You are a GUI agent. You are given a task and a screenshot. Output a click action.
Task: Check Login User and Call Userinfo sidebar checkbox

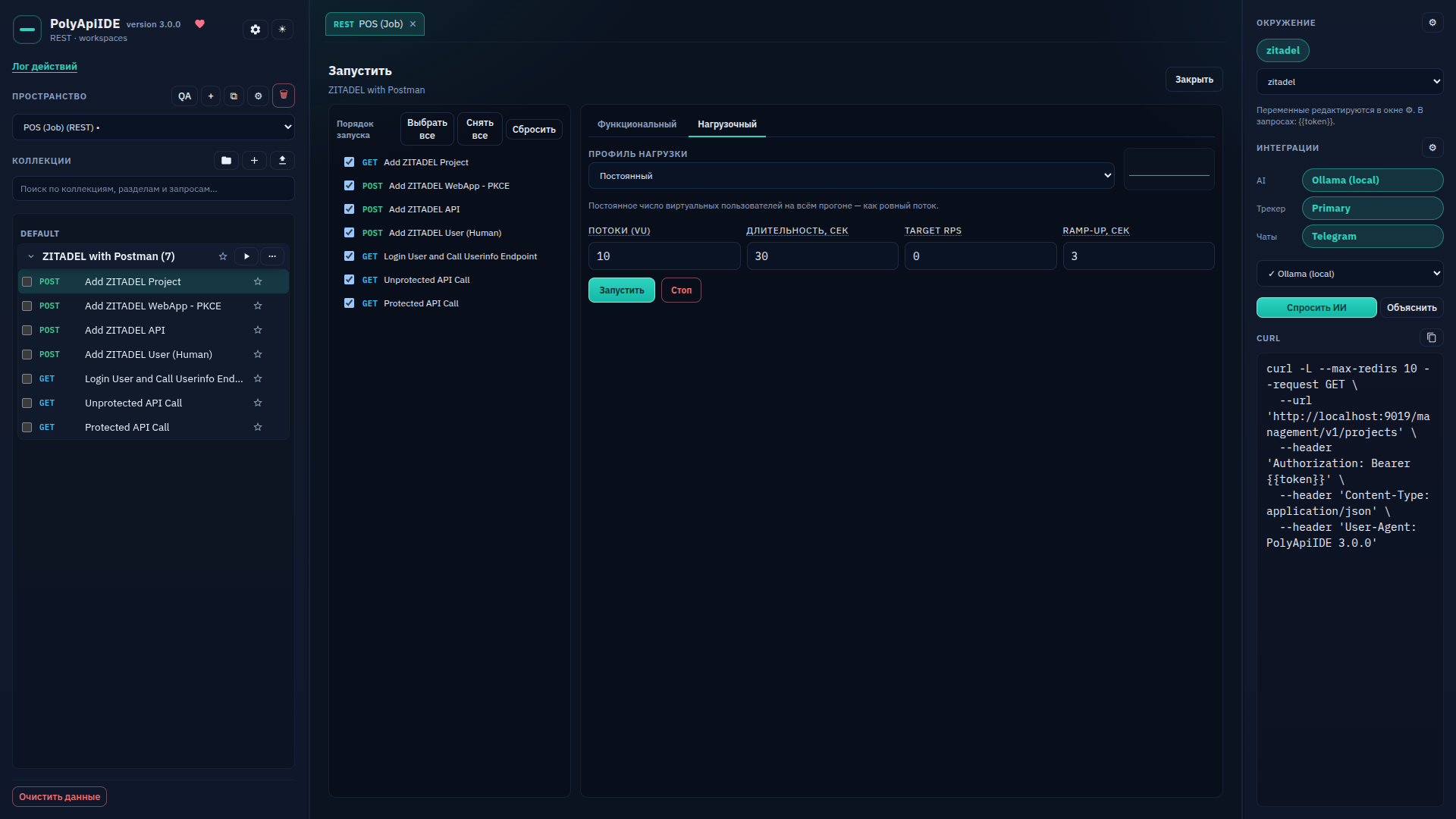pyautogui.click(x=27, y=378)
